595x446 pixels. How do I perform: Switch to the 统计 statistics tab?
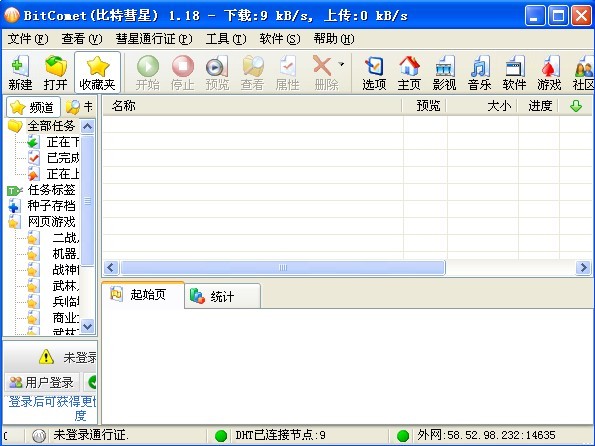pyautogui.click(x=222, y=296)
